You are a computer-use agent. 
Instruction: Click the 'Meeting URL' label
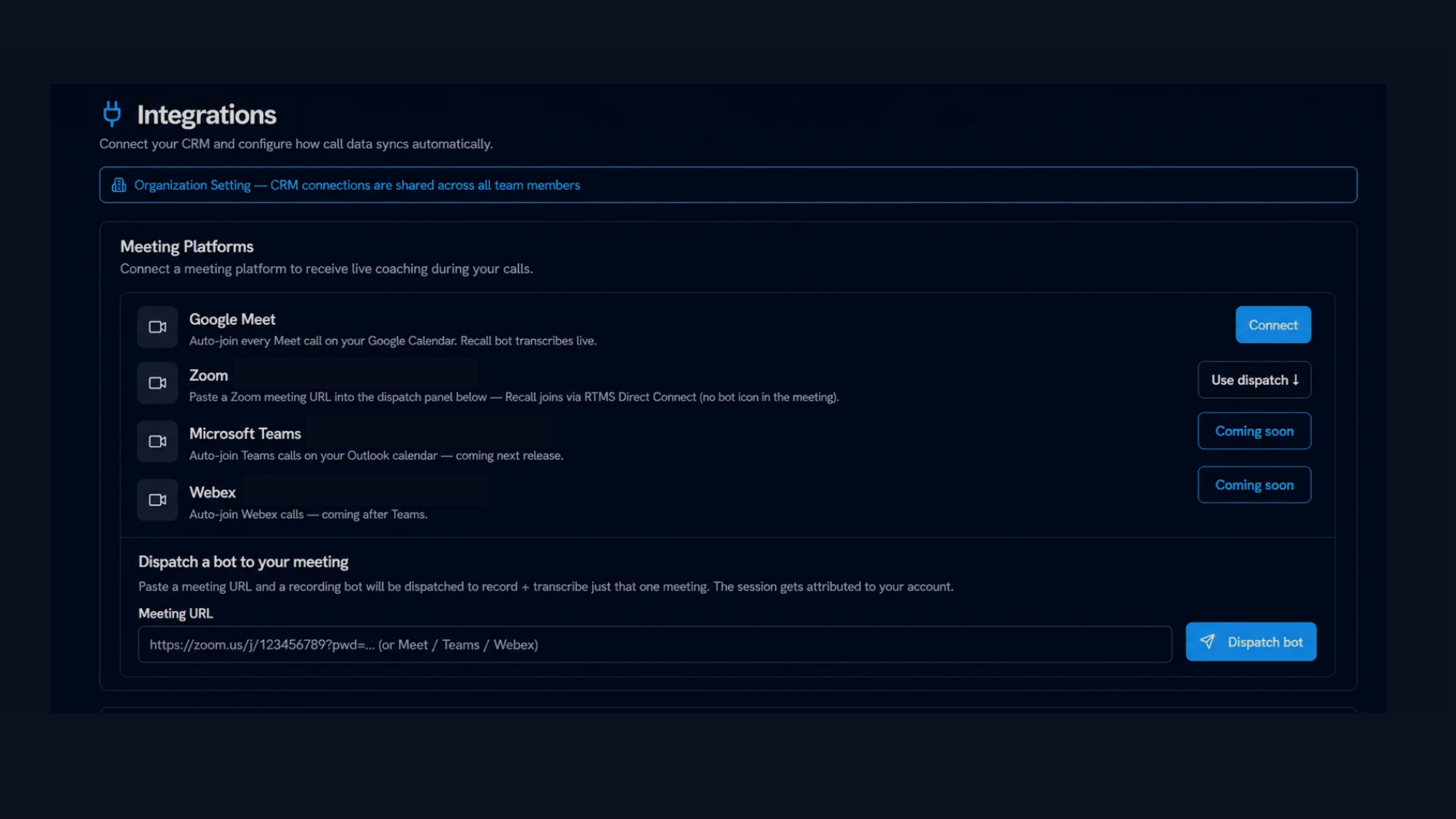coord(175,613)
